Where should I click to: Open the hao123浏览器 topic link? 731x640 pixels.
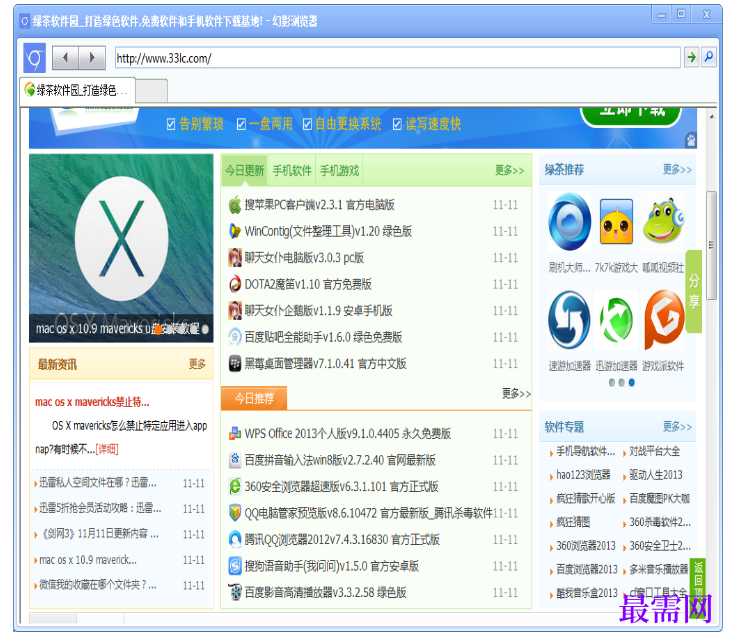coord(583,475)
